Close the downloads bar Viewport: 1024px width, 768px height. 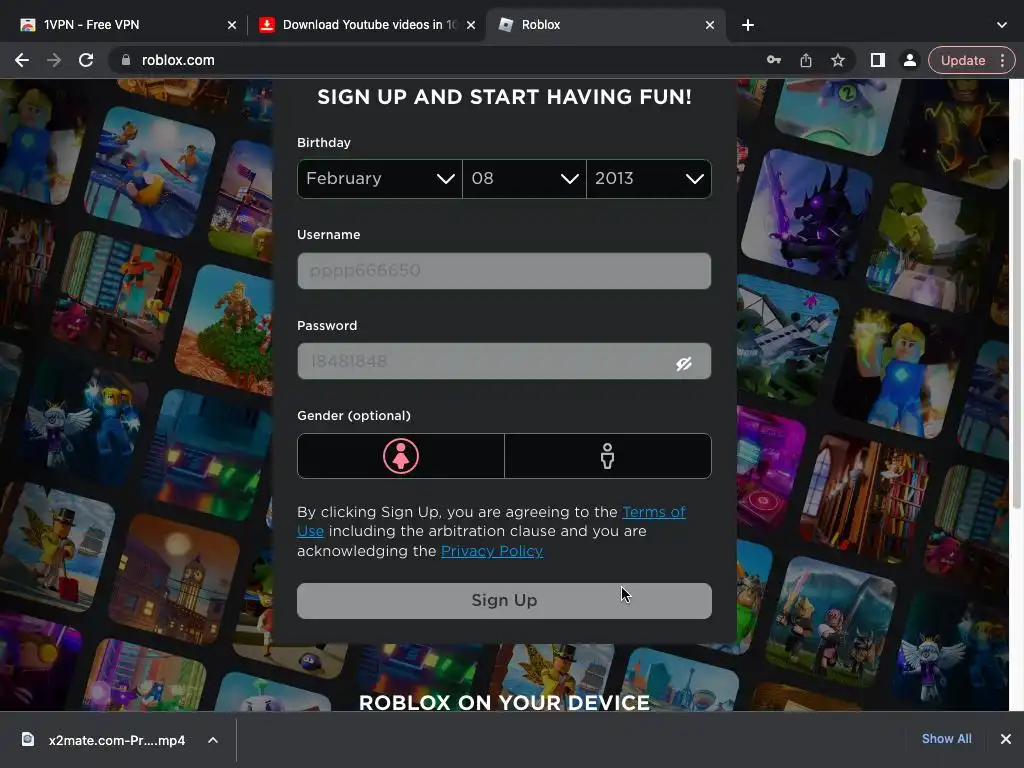coord(1006,739)
